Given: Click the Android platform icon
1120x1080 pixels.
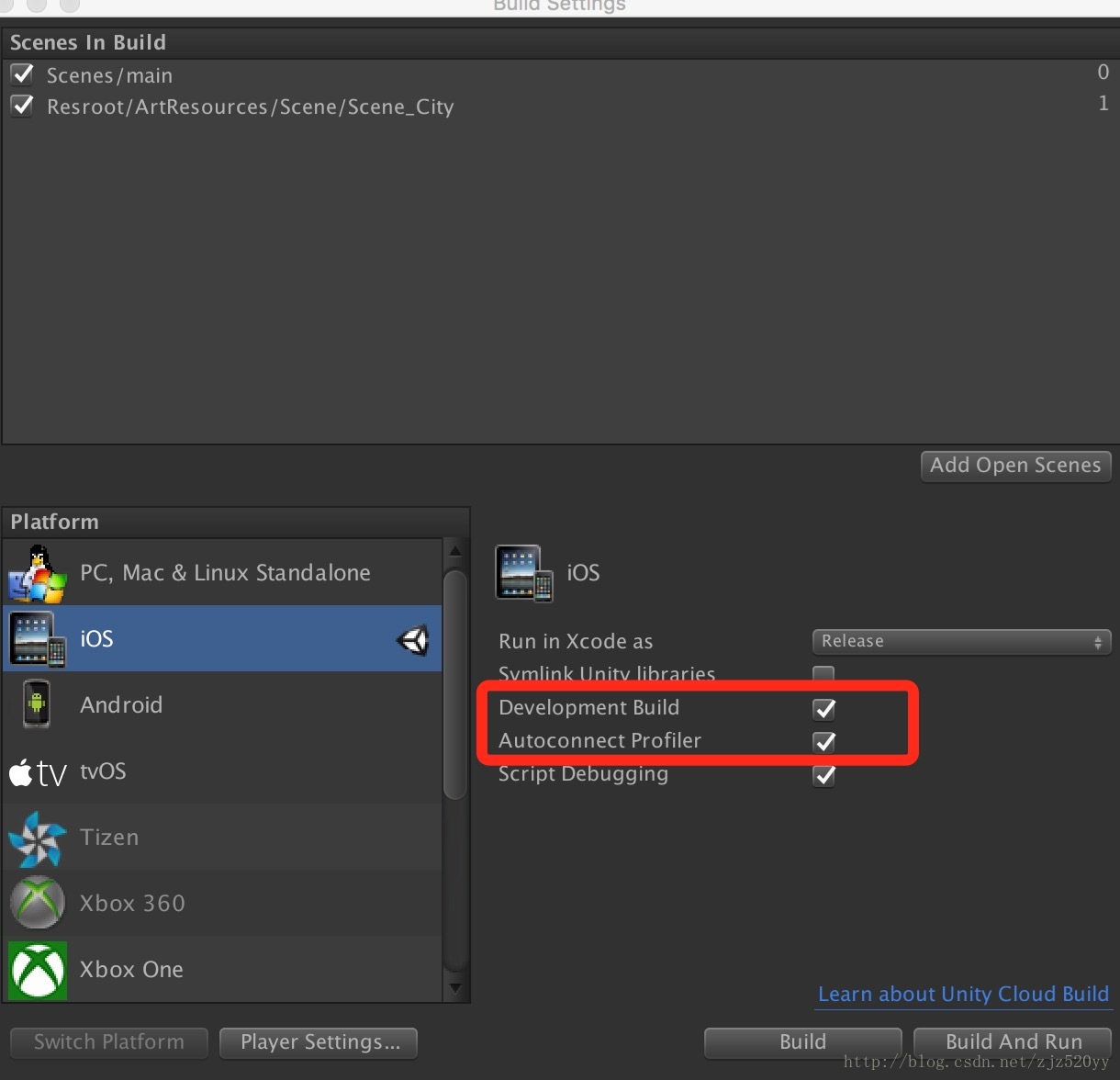Looking at the screenshot, I should (x=37, y=704).
